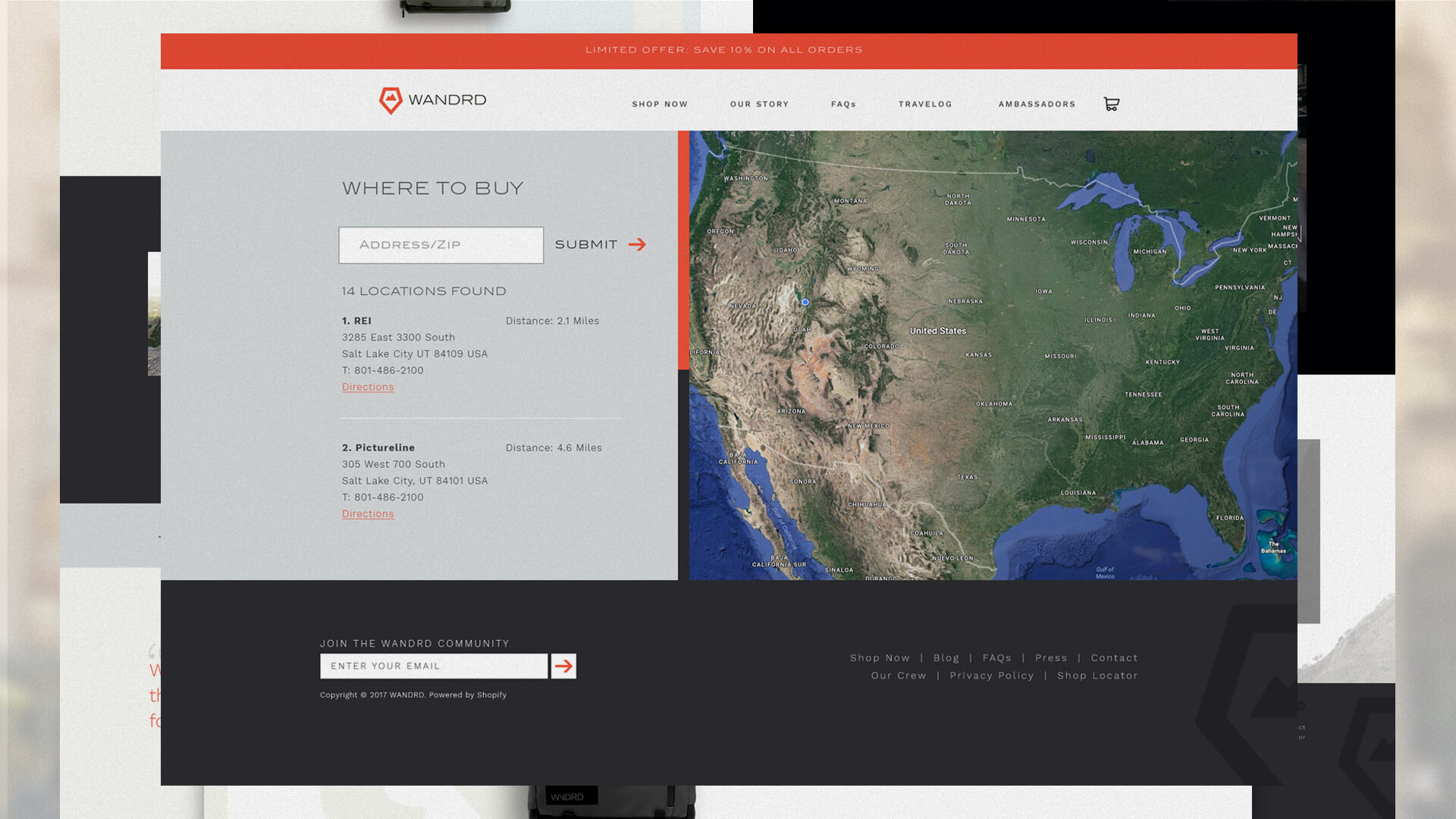Click the email submit arrow icon
This screenshot has height=819, width=1456.
point(563,666)
